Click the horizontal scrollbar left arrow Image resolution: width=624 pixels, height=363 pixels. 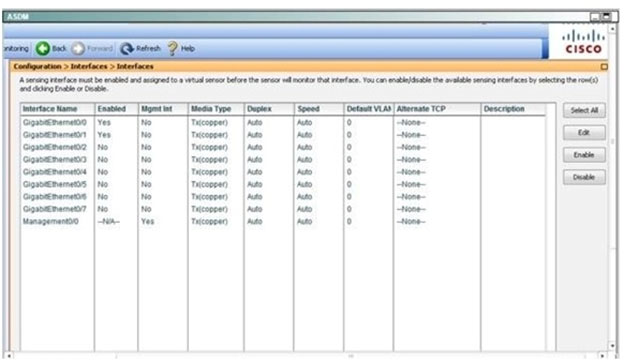(x=9, y=355)
